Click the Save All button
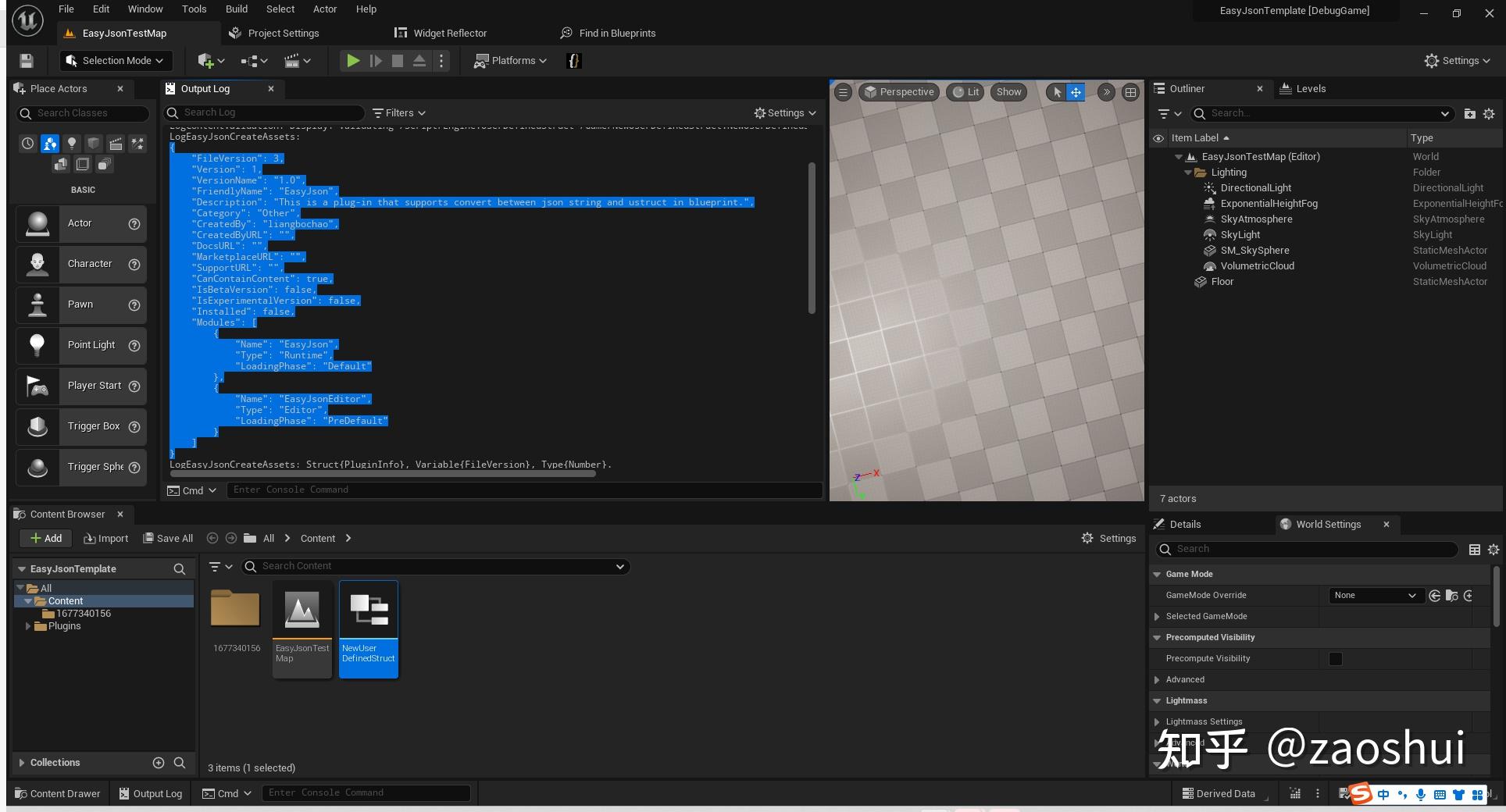Viewport: 1506px width, 812px height. pyautogui.click(x=168, y=539)
